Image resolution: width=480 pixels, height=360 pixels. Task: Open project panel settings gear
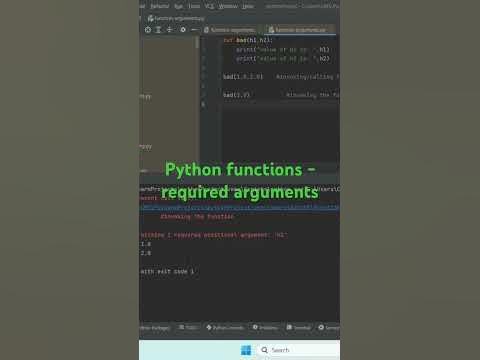tap(183, 30)
